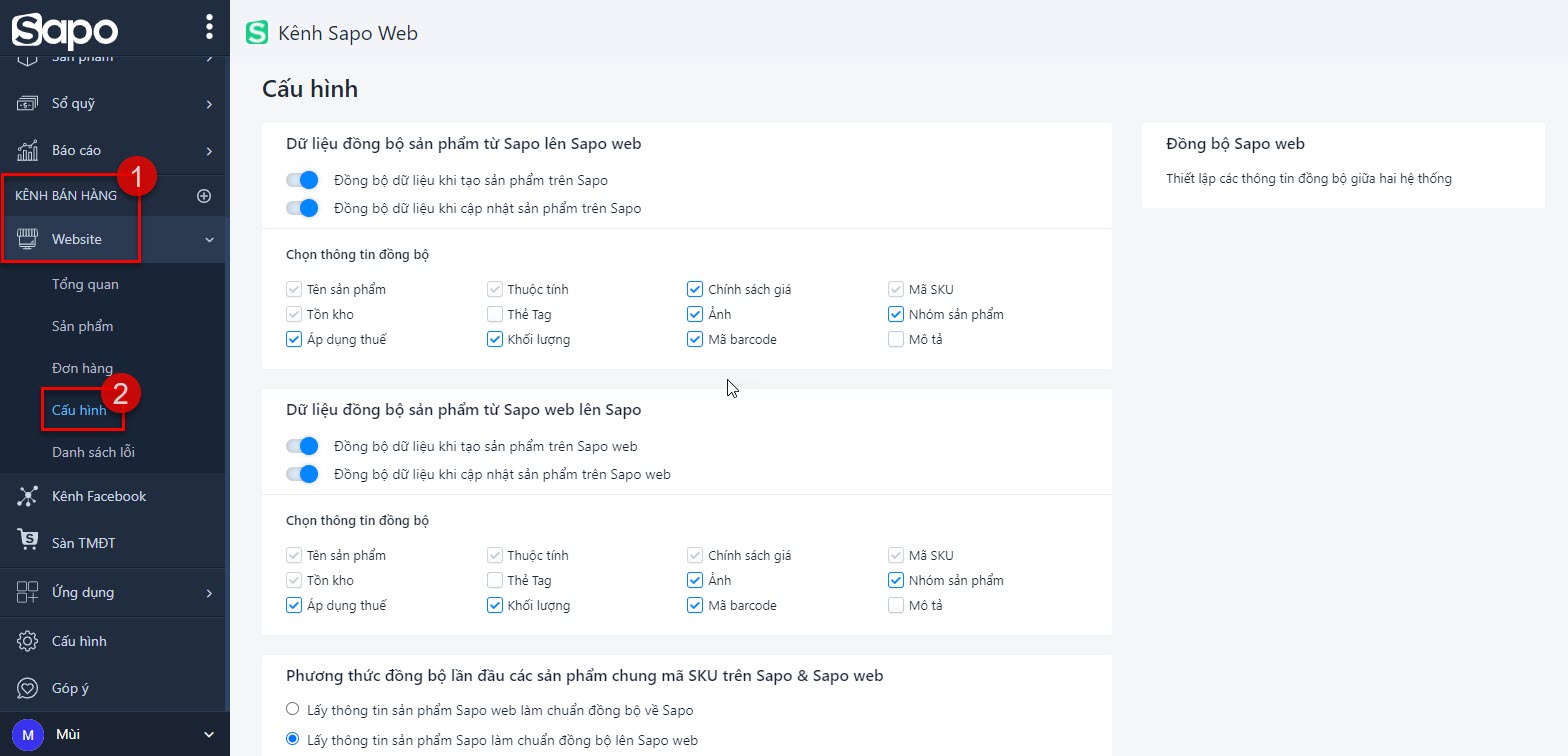Click the Báo cáo chart icon
Viewport: 1568px width, 756px height.
(28, 150)
